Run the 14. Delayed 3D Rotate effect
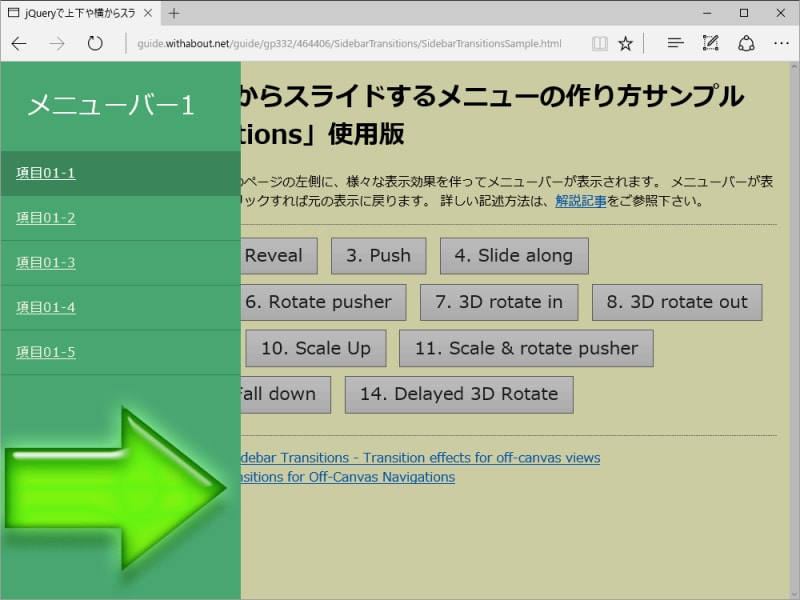Viewport: 800px width, 600px height. pyautogui.click(x=458, y=394)
